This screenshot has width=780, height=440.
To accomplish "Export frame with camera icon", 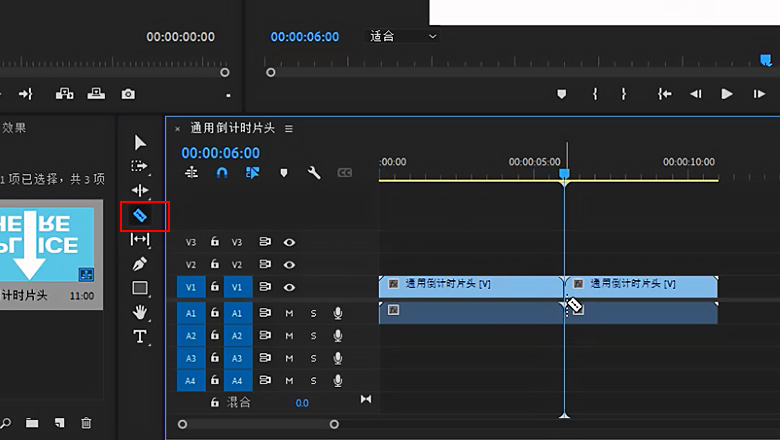I will (128, 94).
